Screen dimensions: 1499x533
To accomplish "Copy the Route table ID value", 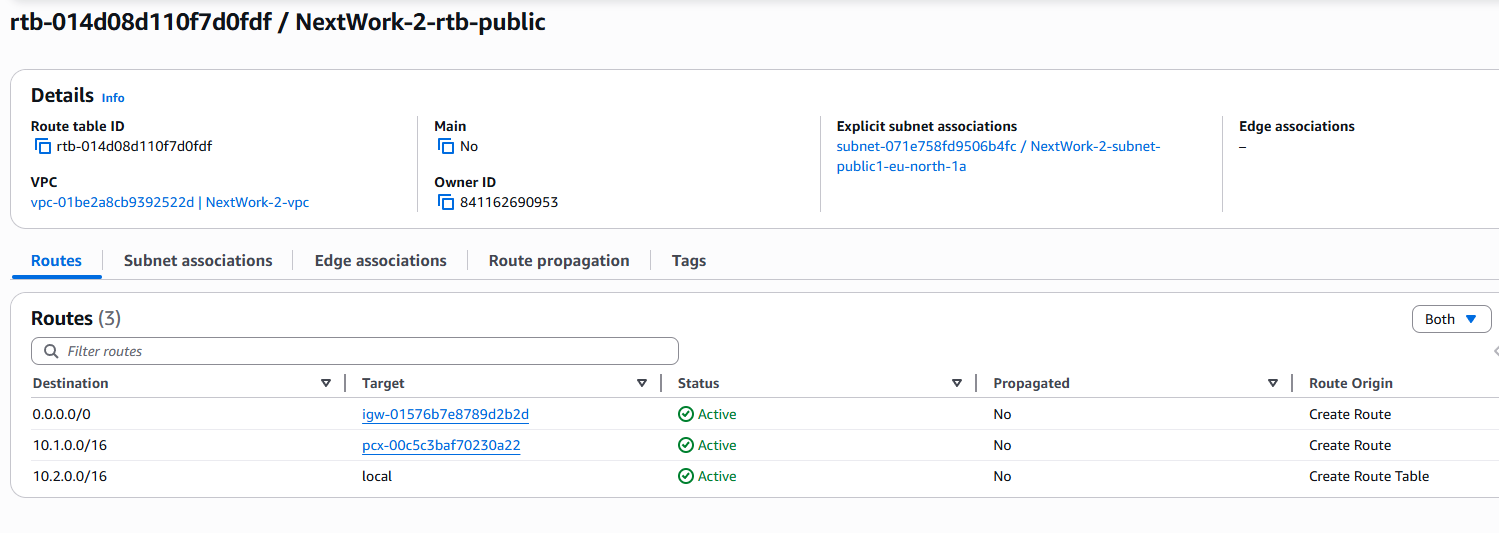I will [x=43, y=147].
